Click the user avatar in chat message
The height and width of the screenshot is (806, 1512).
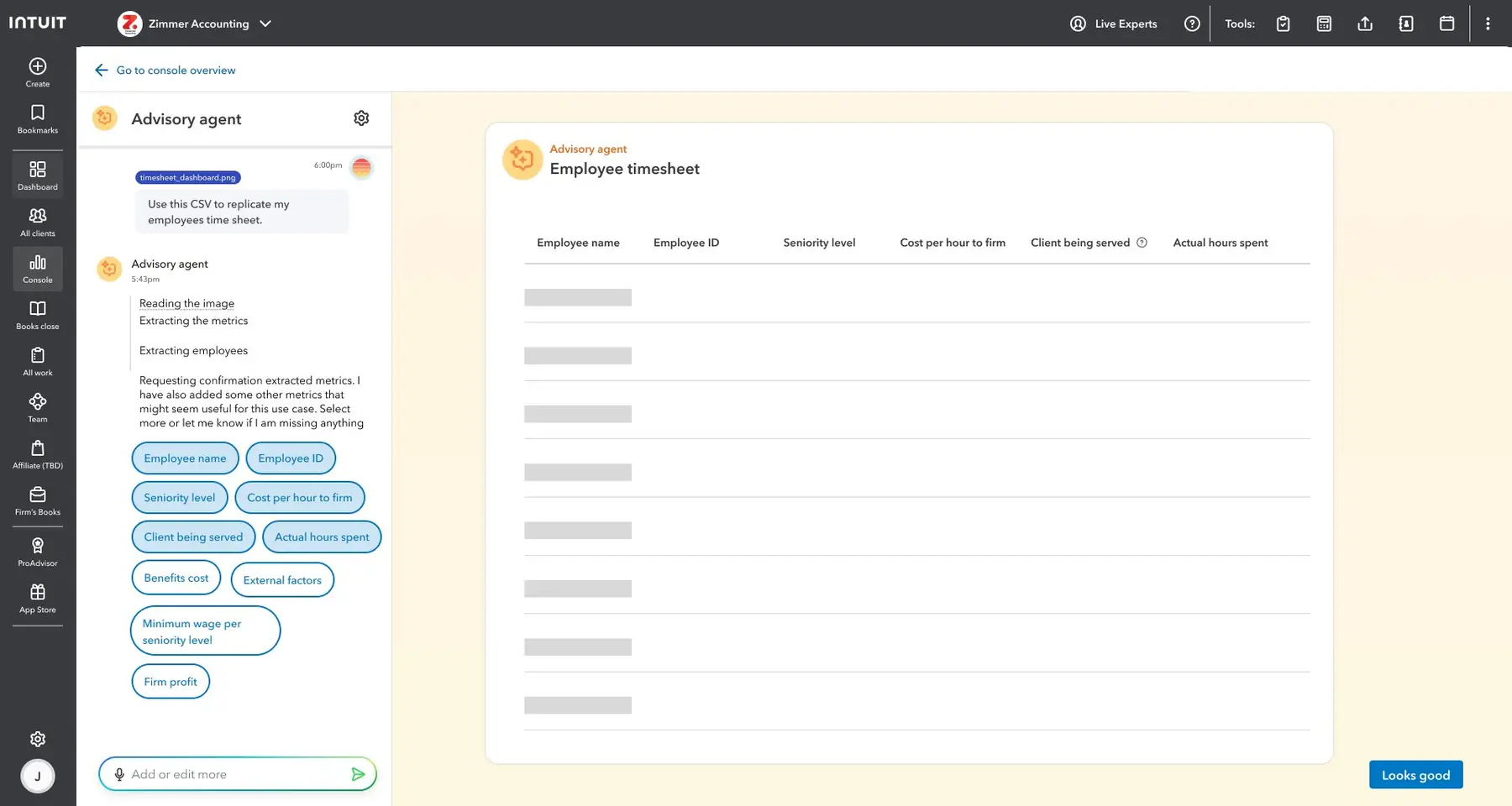point(361,168)
